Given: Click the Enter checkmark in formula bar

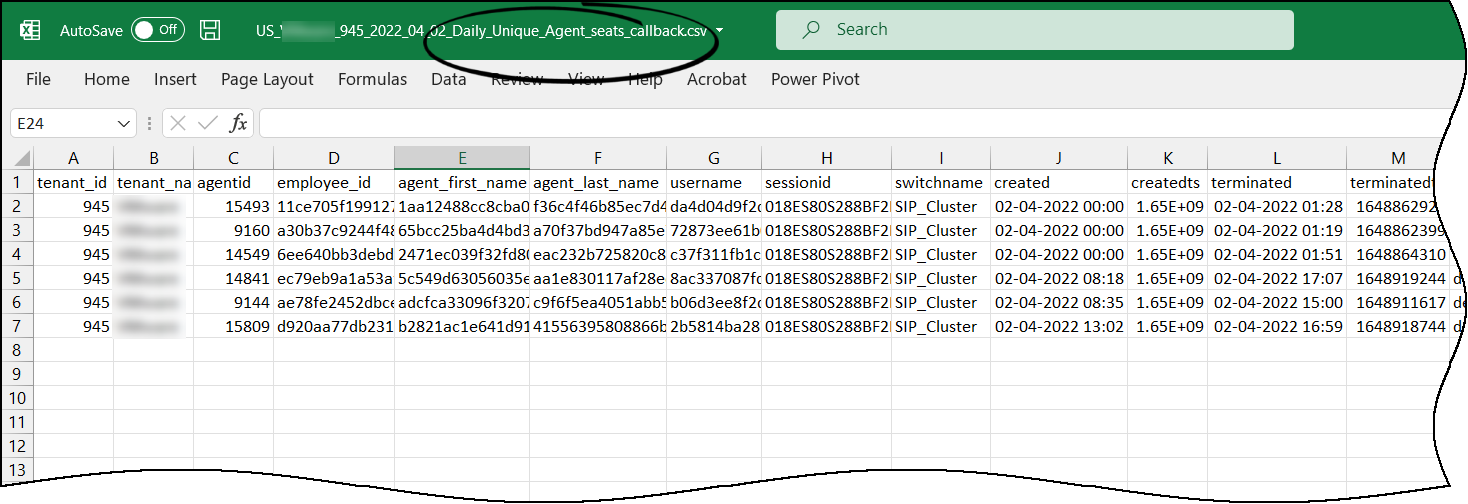Looking at the screenshot, I should (208, 123).
